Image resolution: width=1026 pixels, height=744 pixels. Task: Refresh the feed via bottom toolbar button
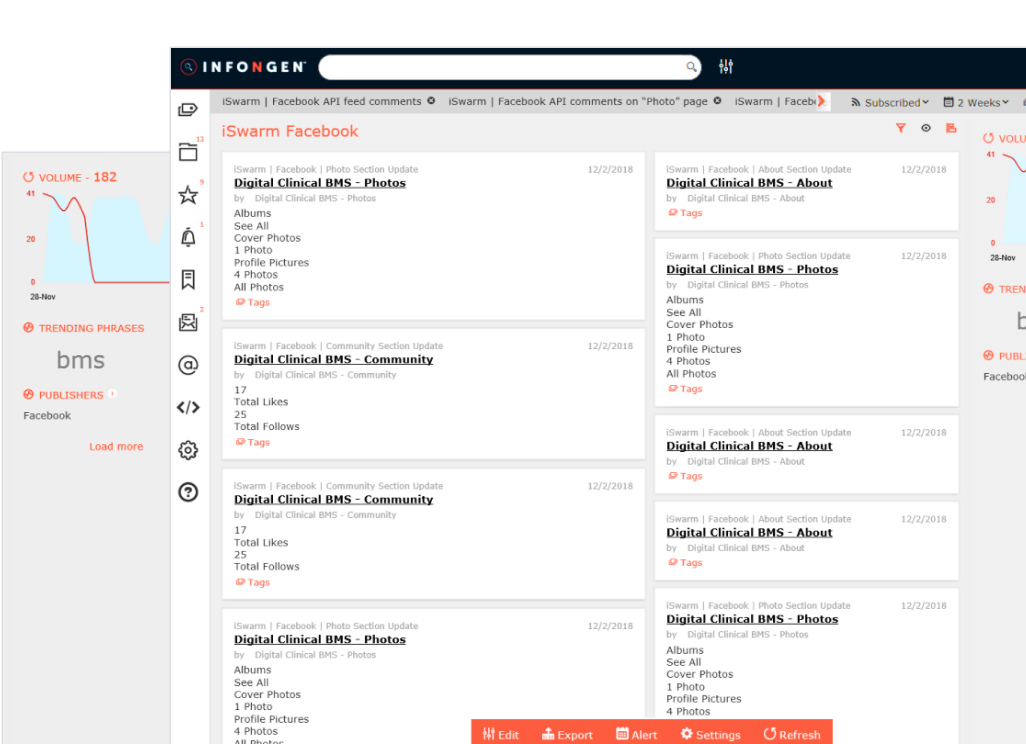coord(791,734)
